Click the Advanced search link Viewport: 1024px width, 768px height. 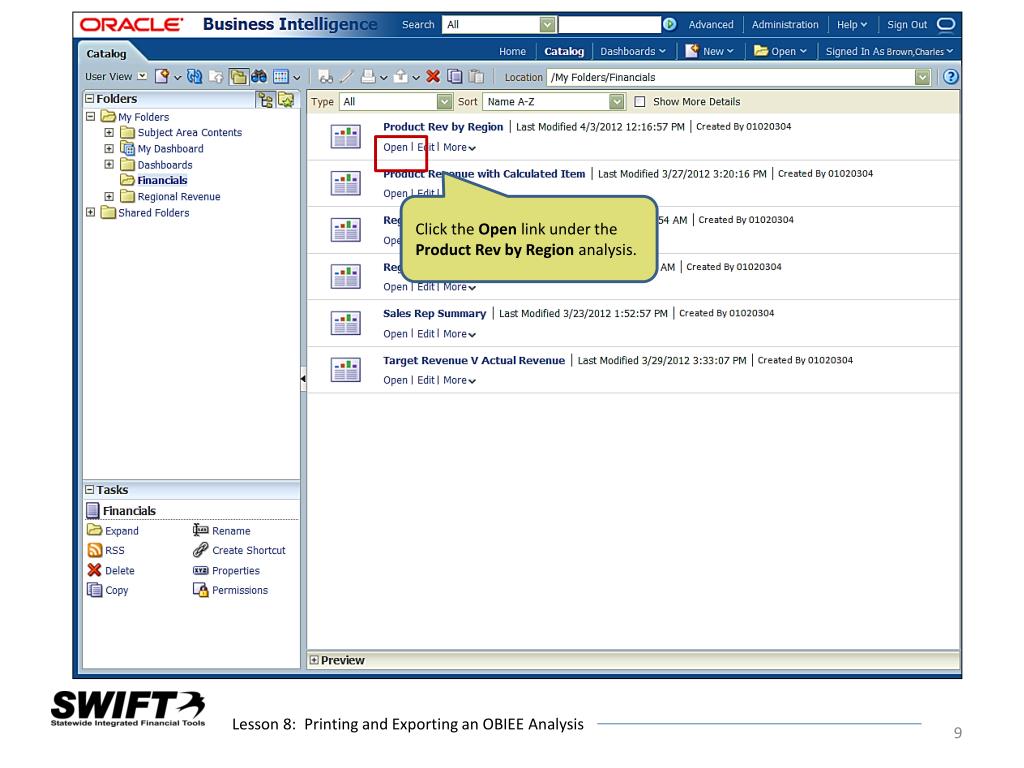tap(711, 24)
